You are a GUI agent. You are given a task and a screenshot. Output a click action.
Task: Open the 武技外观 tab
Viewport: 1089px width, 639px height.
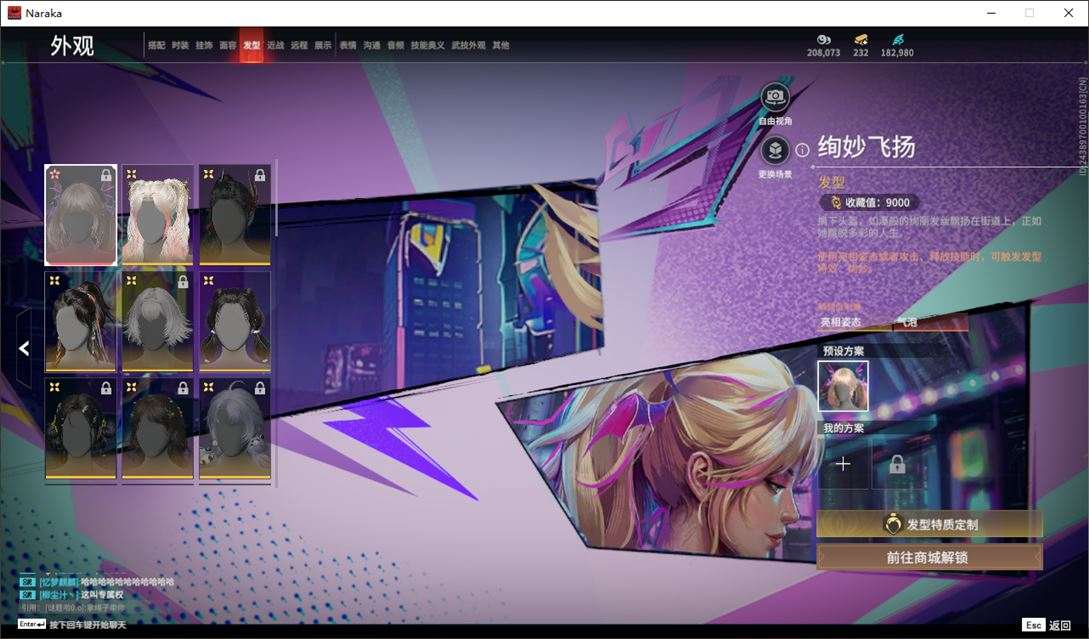(469, 45)
